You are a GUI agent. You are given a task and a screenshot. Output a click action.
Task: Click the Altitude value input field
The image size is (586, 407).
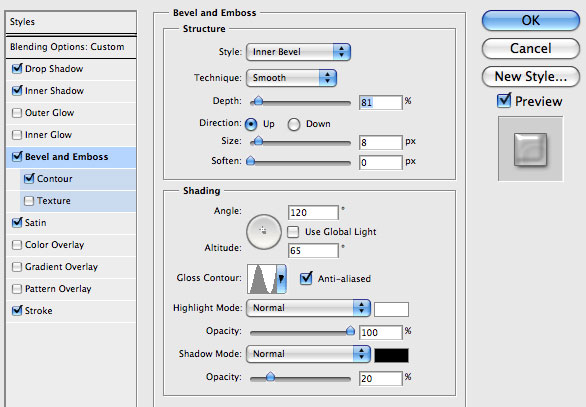313,251
